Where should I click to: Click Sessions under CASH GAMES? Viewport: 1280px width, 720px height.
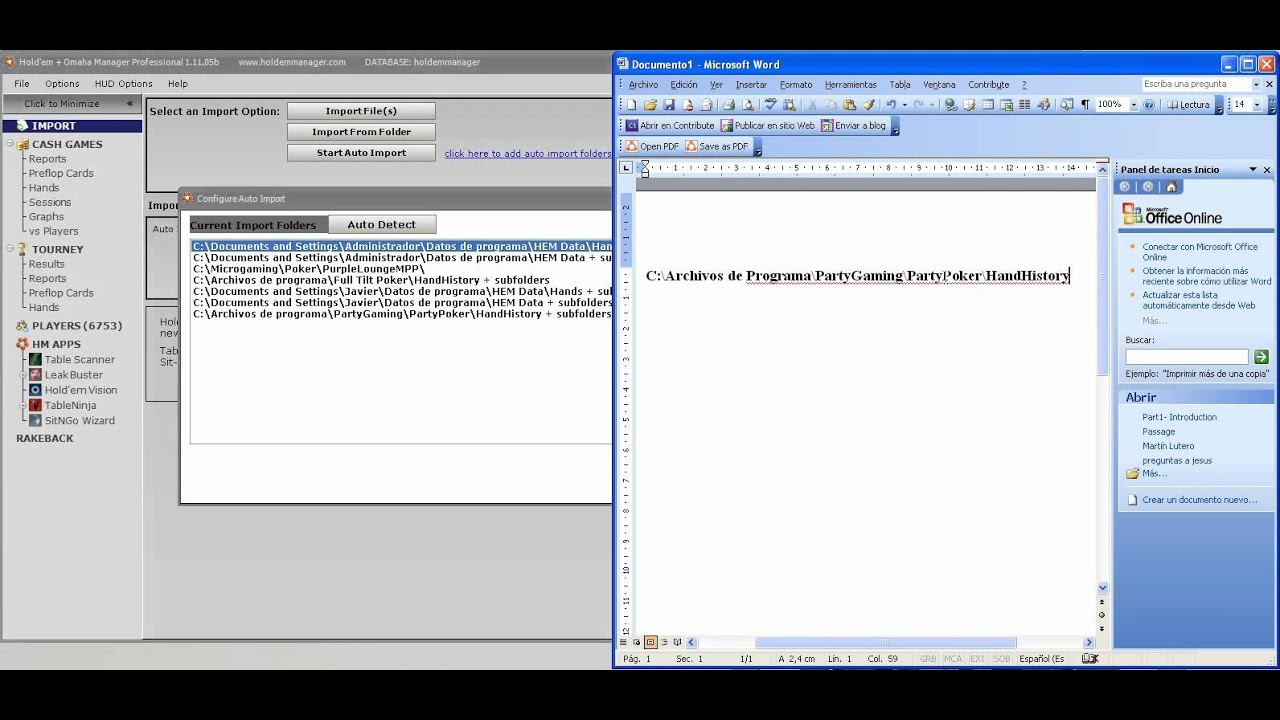coord(50,202)
